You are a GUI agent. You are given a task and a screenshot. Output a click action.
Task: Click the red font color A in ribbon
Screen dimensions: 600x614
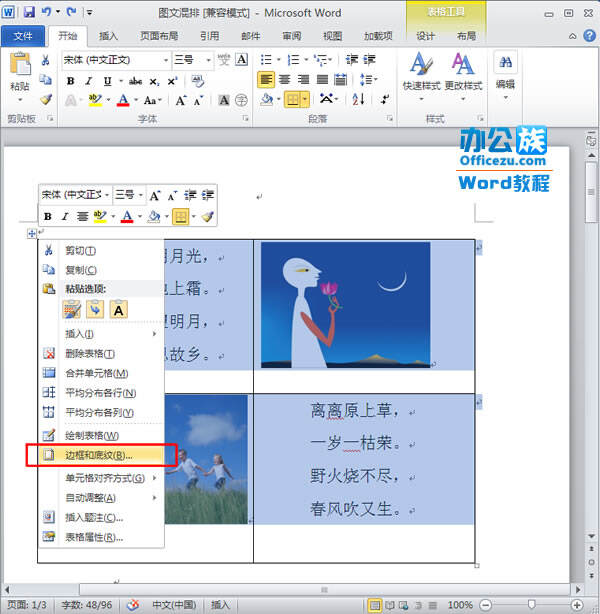[x=123, y=100]
